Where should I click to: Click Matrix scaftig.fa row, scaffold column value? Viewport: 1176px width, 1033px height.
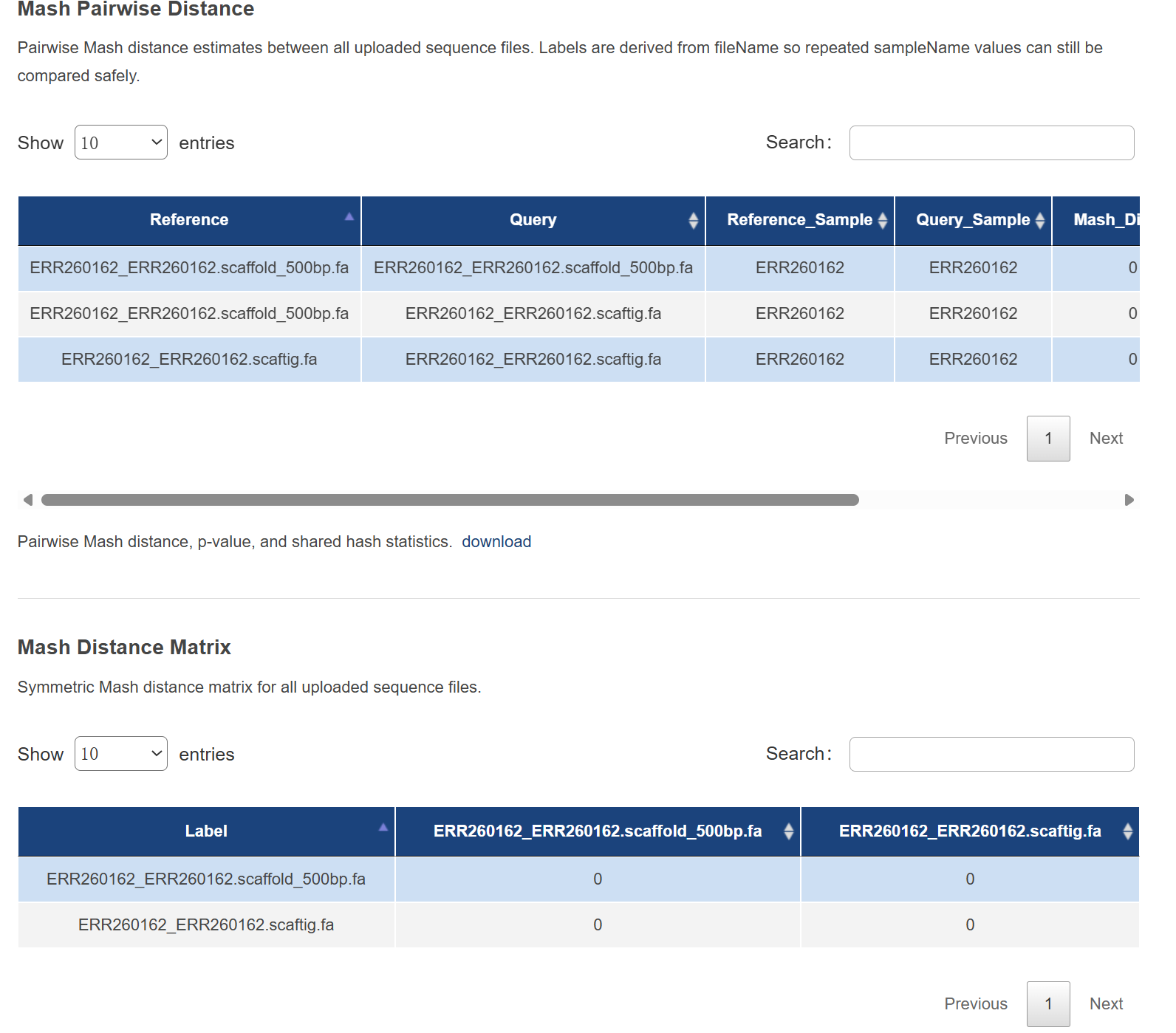[598, 925]
